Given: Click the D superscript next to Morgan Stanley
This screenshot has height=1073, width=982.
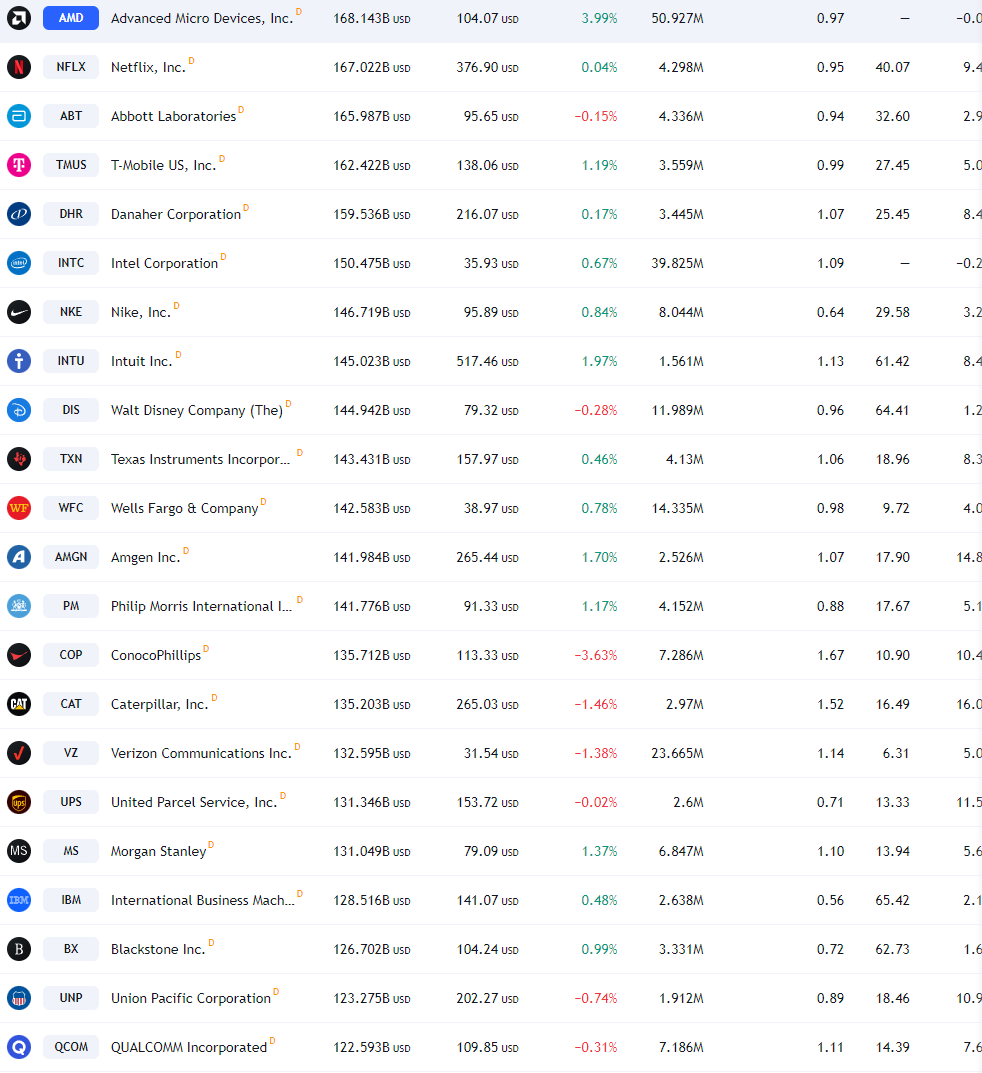Looking at the screenshot, I should 211,844.
